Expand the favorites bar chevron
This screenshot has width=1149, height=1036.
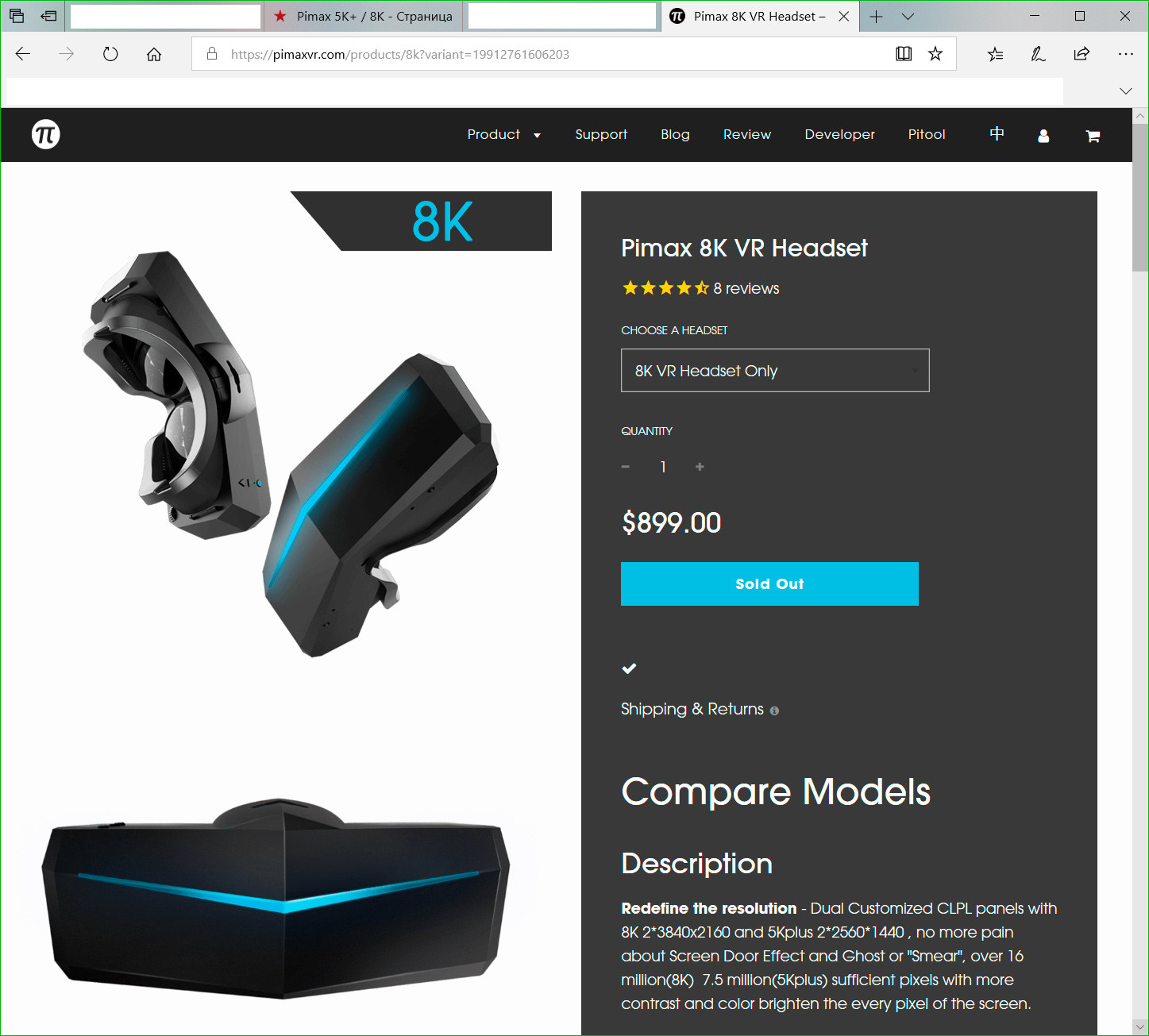point(1125,91)
